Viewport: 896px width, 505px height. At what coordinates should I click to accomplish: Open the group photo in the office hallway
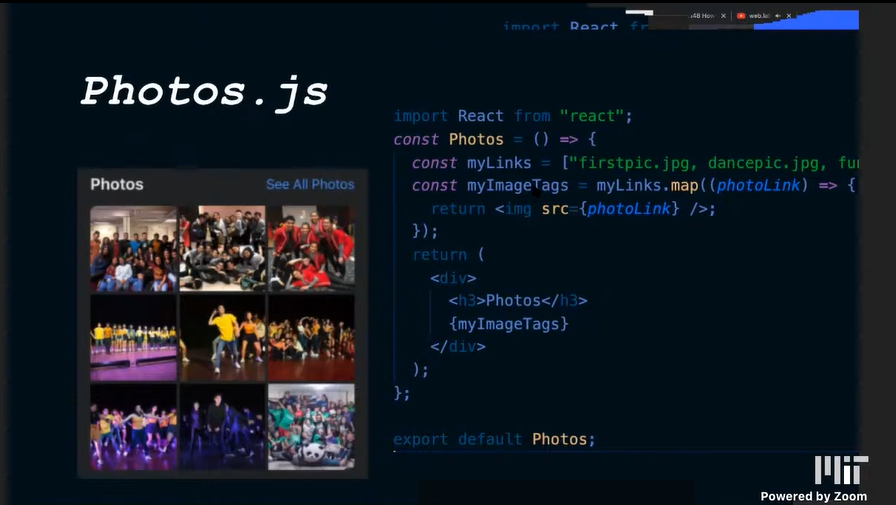click(133, 249)
